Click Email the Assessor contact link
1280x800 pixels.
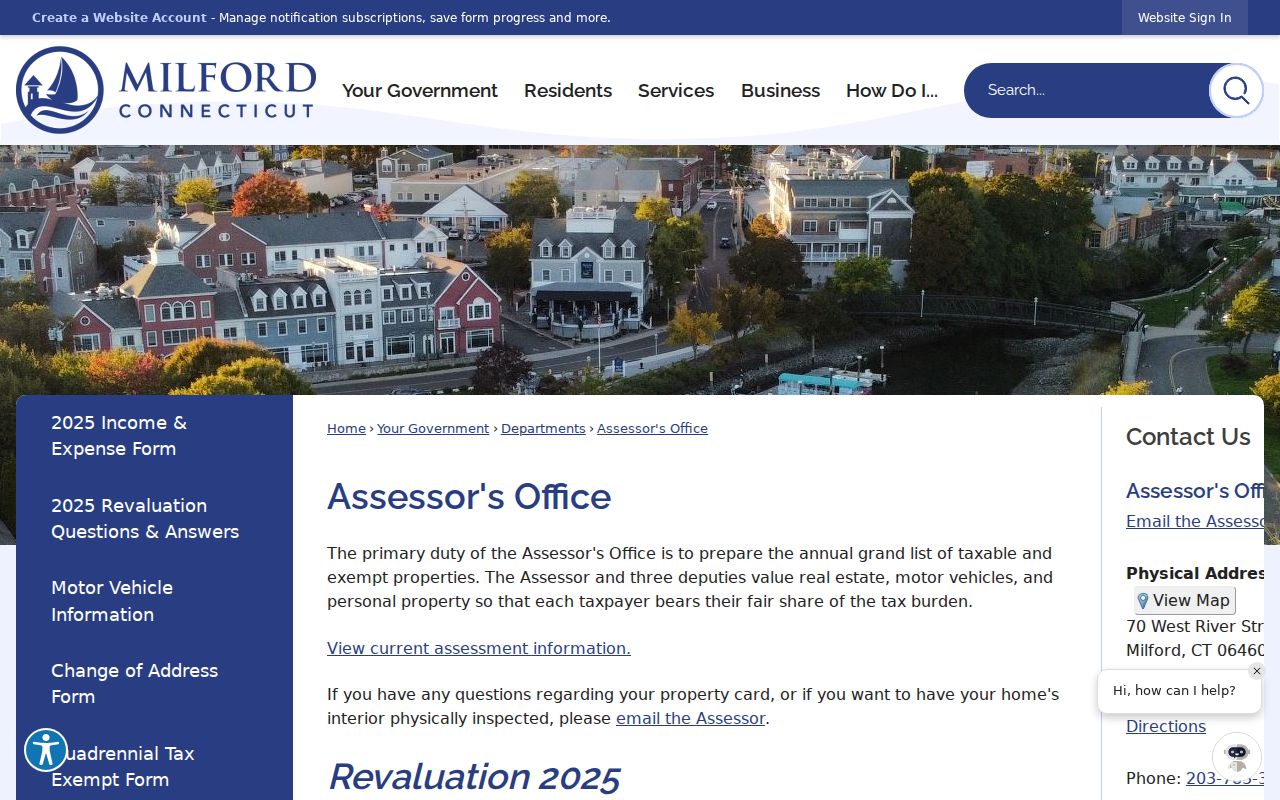[x=1195, y=521]
